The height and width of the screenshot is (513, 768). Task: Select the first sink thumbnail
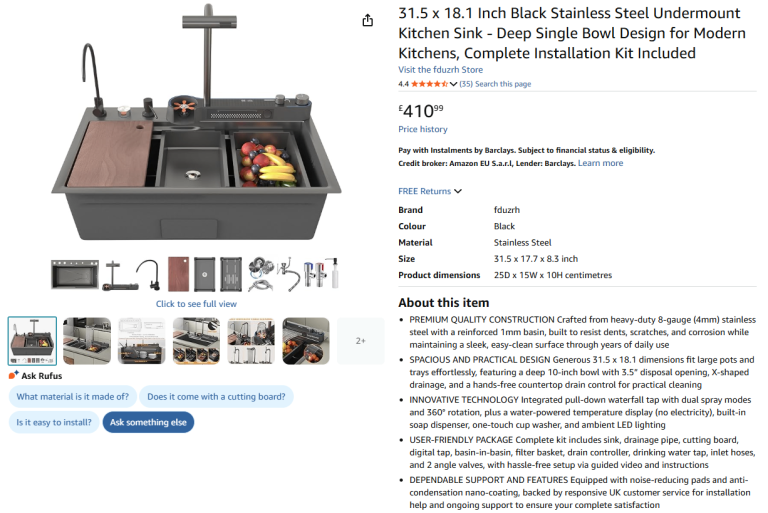tap(32, 341)
